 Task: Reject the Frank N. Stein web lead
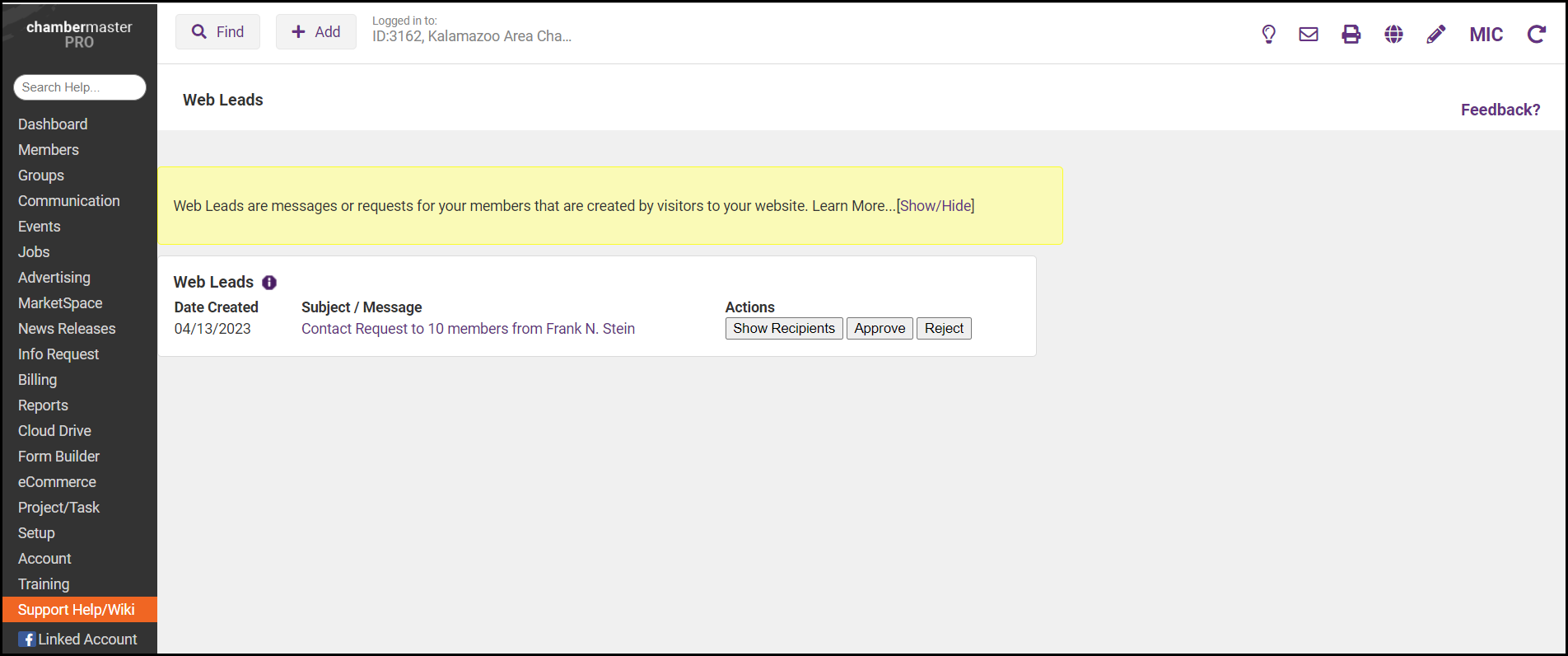click(x=944, y=328)
